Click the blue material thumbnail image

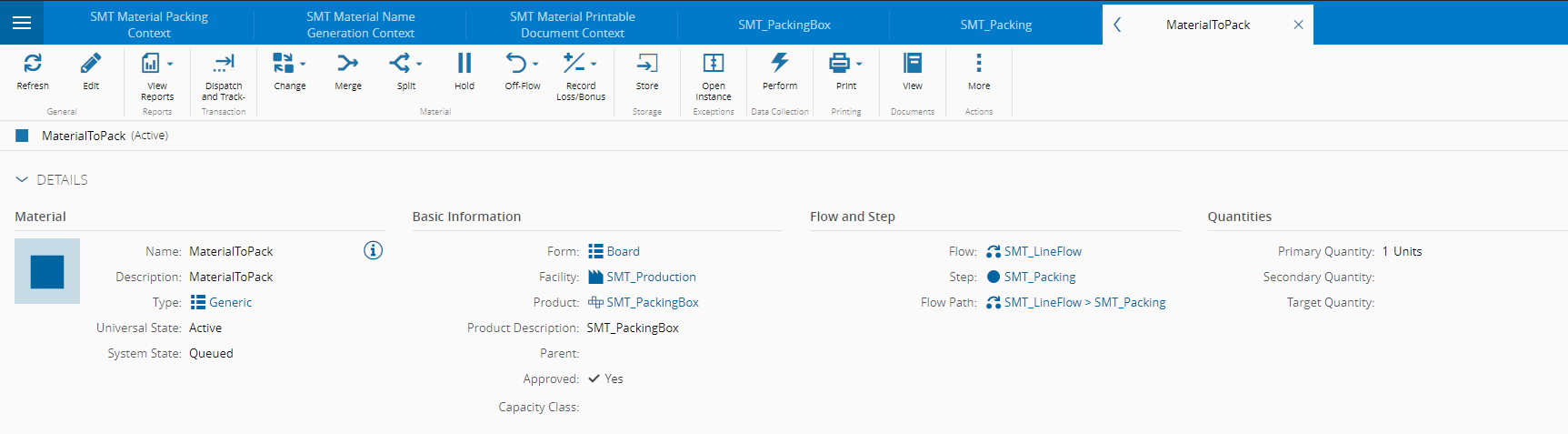click(x=47, y=271)
